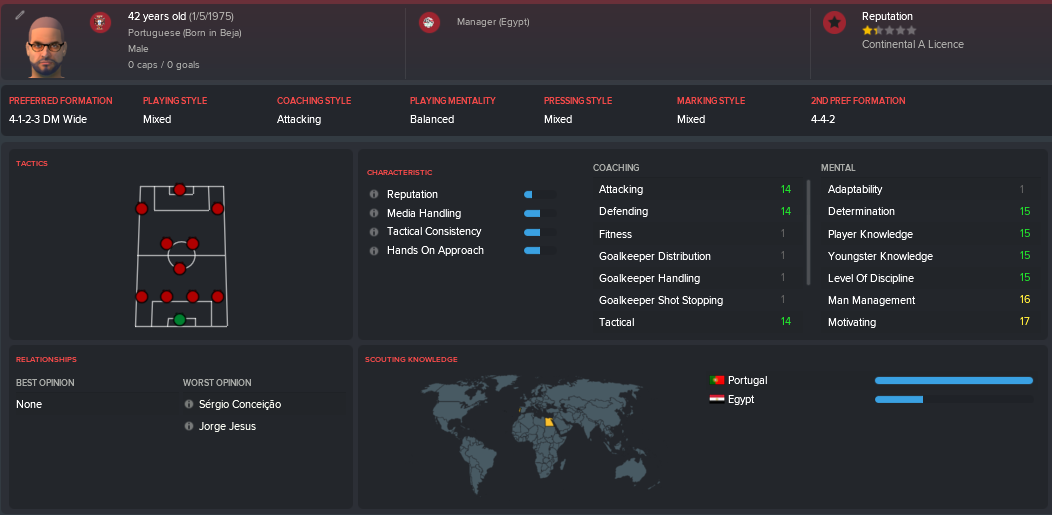Click the 0 caps / 0 goals text
Screen dimensions: 1052x515
(164, 65)
